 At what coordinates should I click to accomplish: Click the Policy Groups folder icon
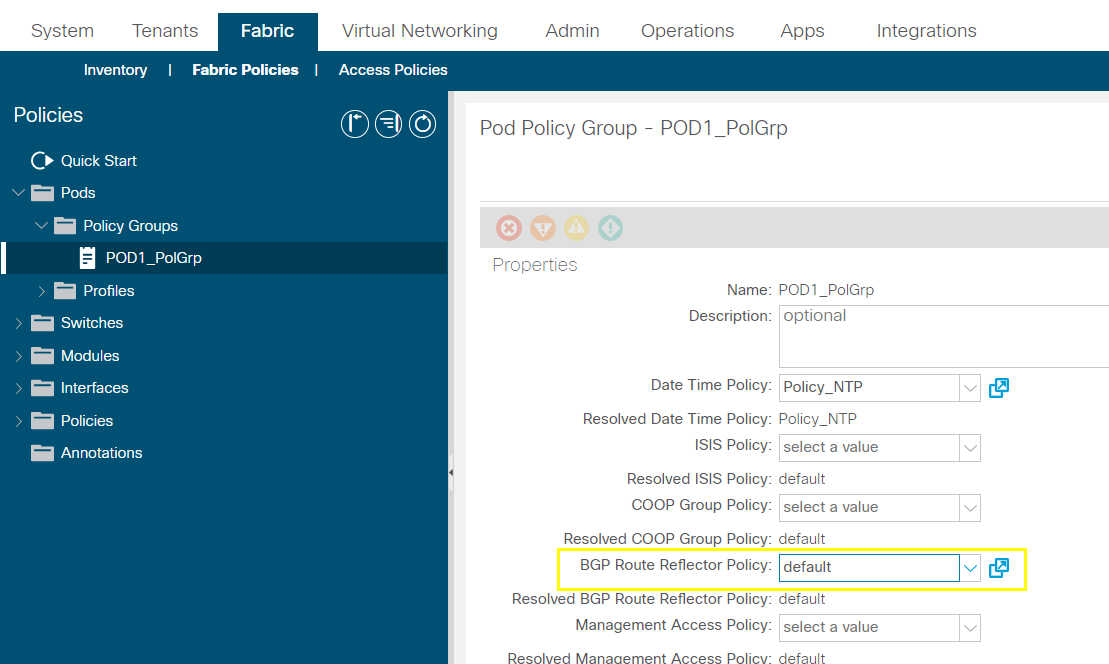(65, 226)
